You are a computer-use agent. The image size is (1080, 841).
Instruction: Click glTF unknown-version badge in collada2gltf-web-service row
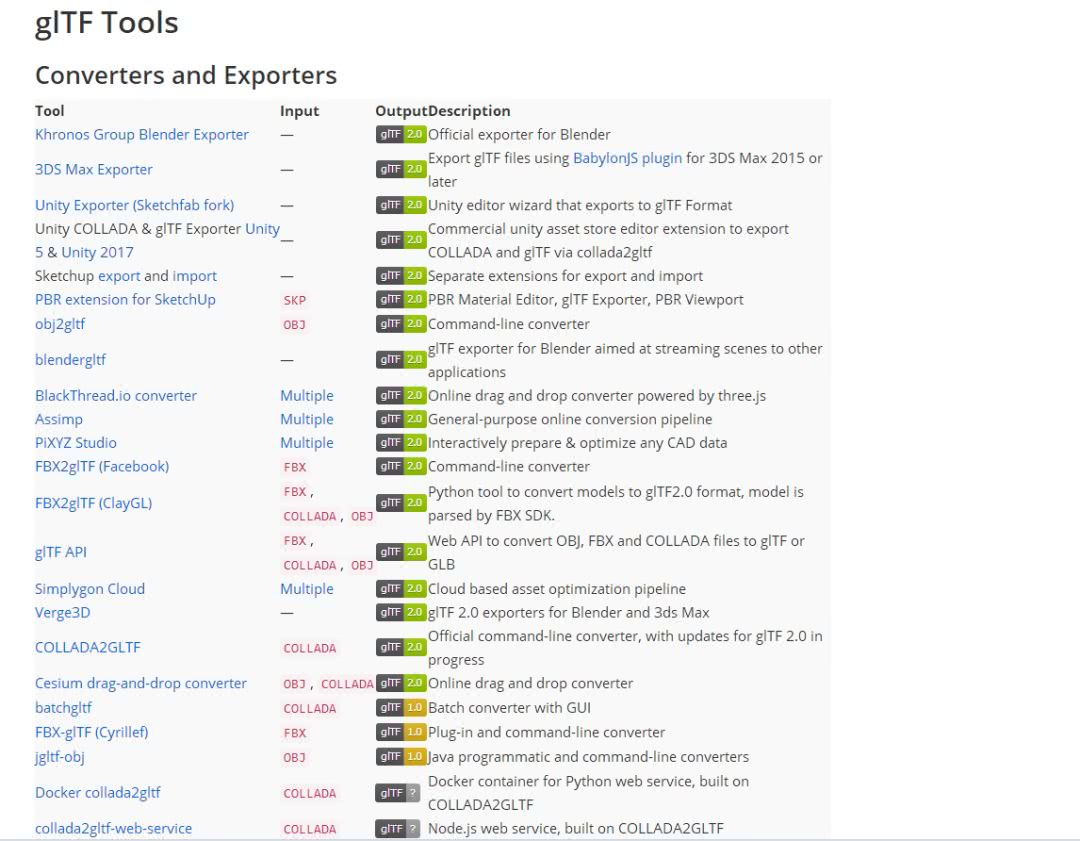[397, 829]
